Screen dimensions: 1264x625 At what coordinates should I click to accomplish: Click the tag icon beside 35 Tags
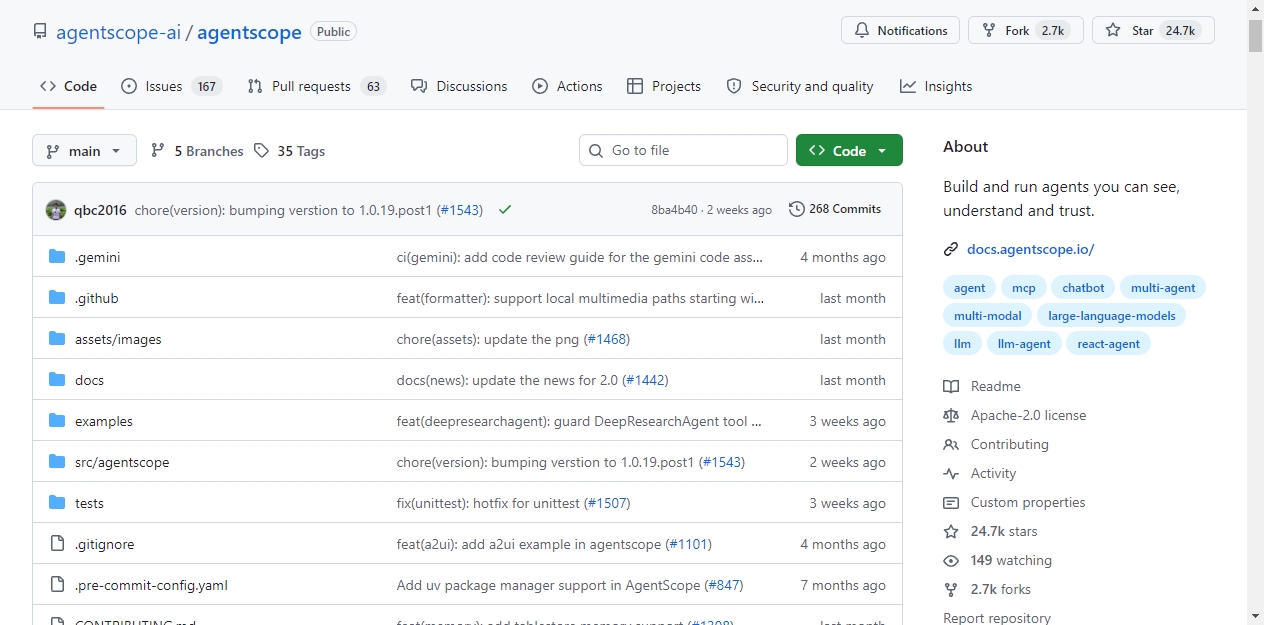[x=261, y=151]
